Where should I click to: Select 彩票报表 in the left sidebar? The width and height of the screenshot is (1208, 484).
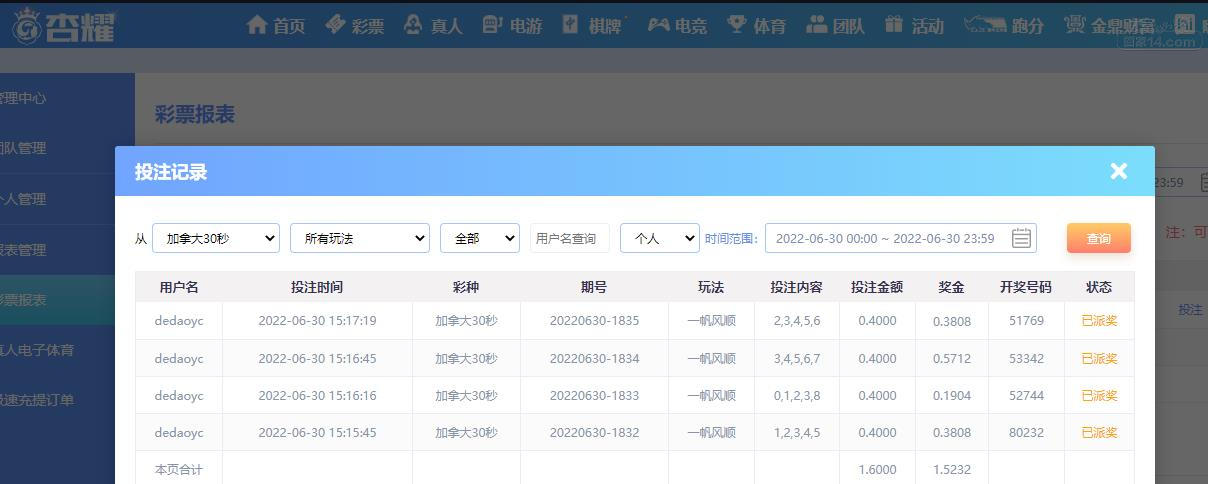[23, 299]
